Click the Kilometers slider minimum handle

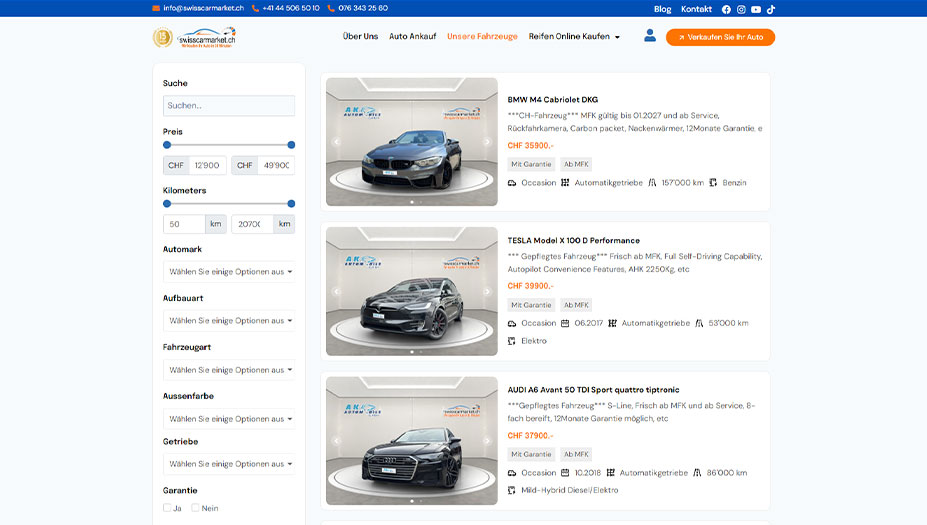[167, 203]
